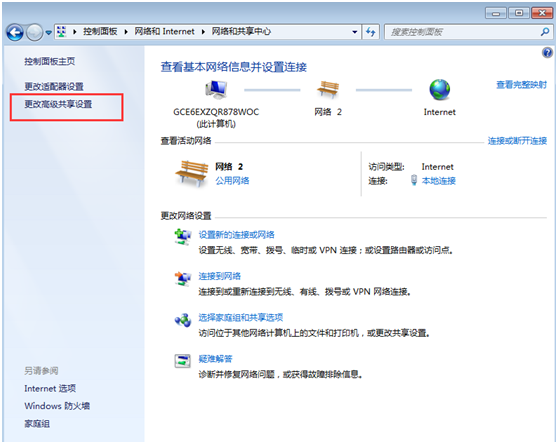The height and width of the screenshot is (444, 558).
Task: Close the window with the red X
Action: tap(542, 13)
